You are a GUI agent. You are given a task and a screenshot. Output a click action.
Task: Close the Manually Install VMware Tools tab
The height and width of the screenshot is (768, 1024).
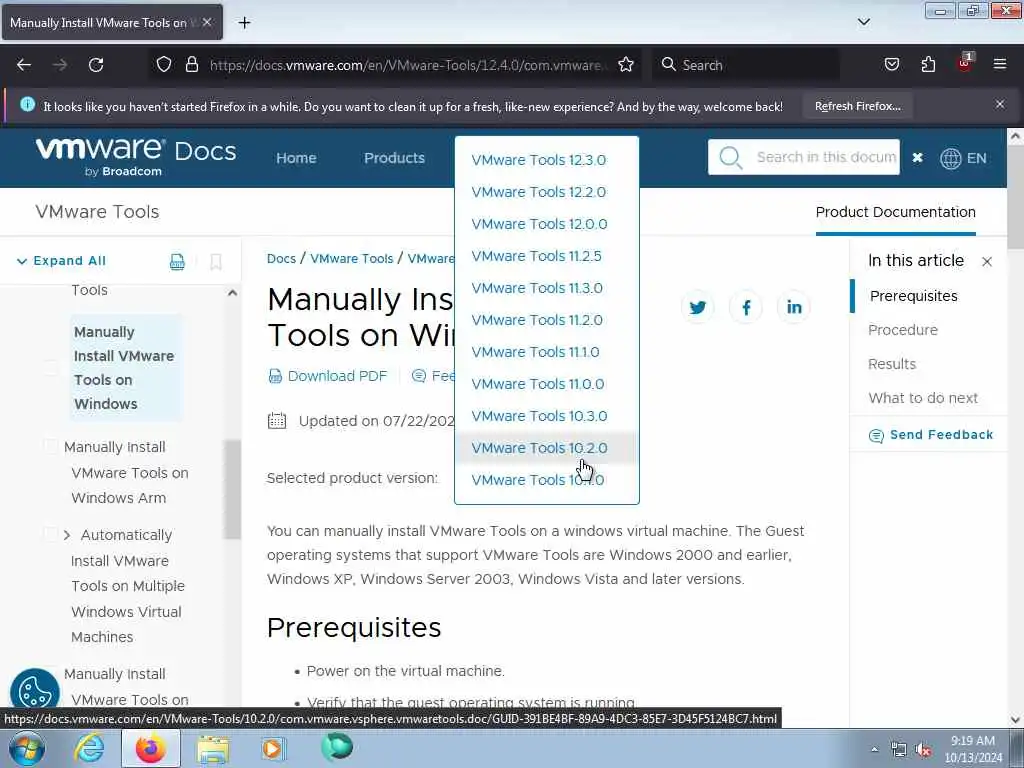[x=207, y=22]
